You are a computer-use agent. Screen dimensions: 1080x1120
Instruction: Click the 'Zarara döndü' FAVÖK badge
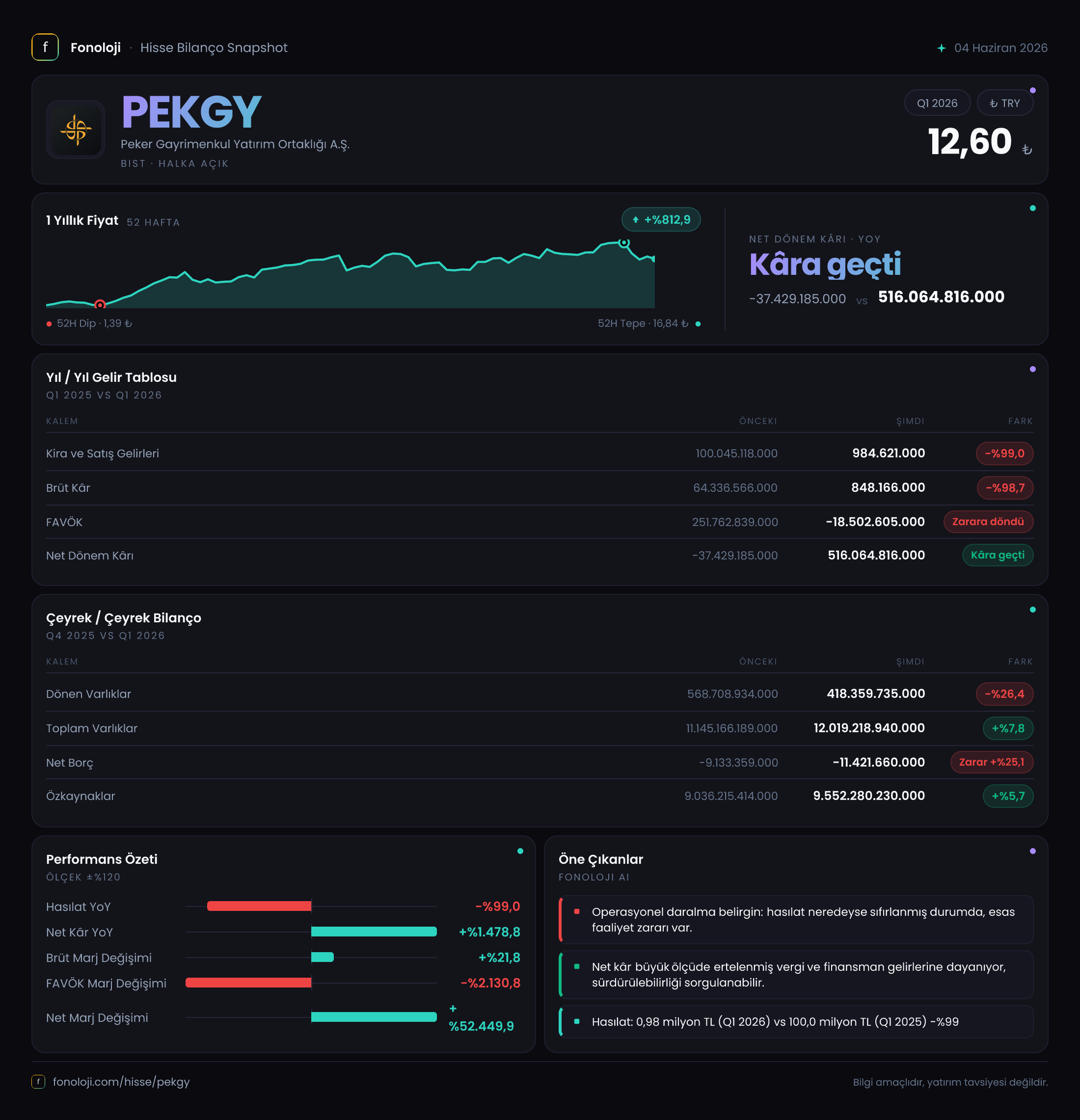click(x=988, y=522)
